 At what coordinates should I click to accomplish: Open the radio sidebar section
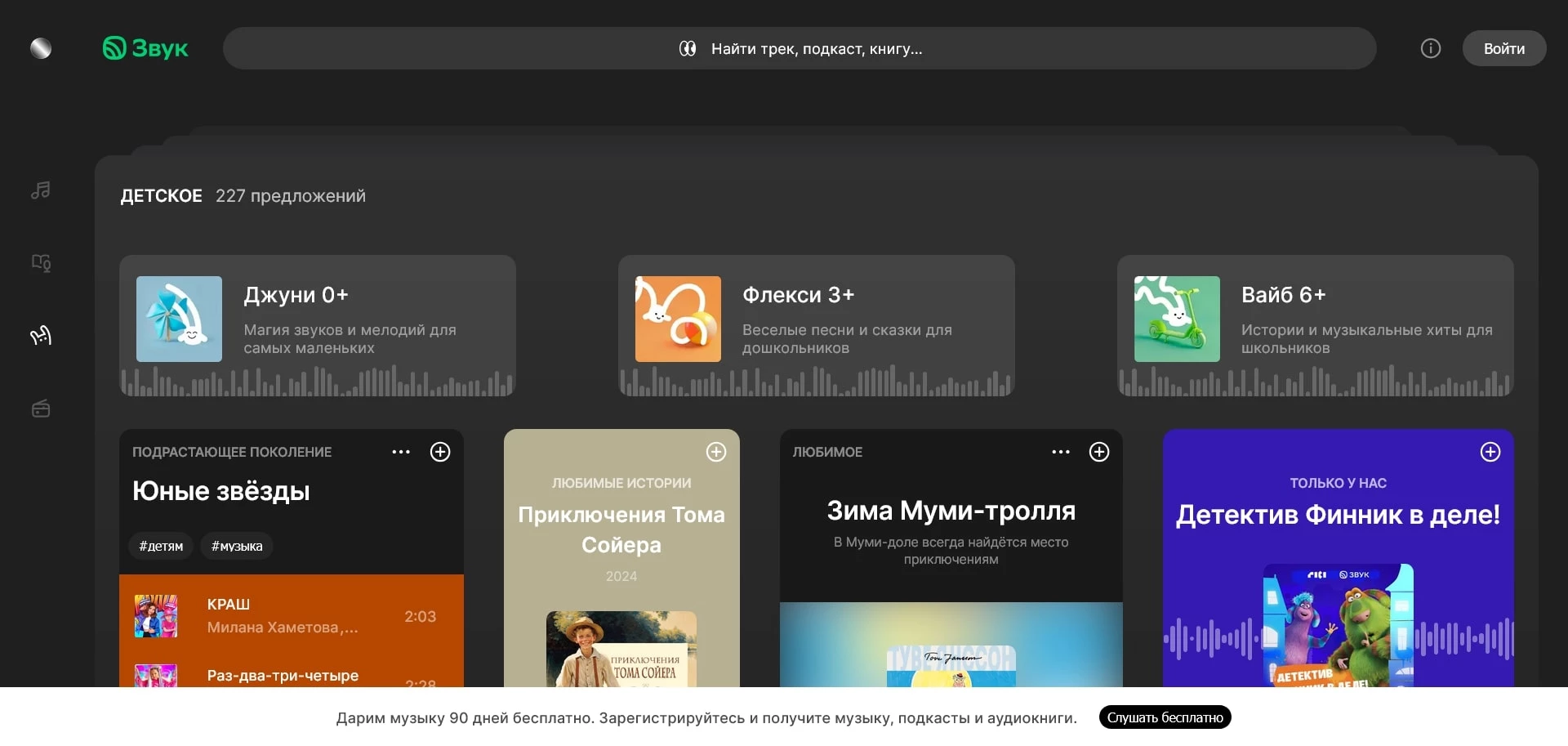[41, 409]
